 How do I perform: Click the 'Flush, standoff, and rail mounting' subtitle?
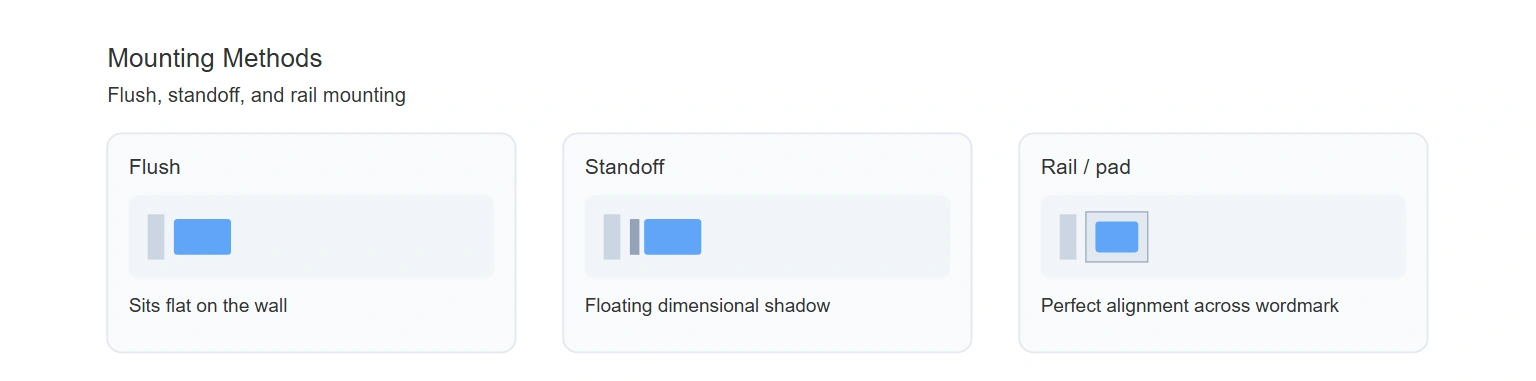point(257,96)
